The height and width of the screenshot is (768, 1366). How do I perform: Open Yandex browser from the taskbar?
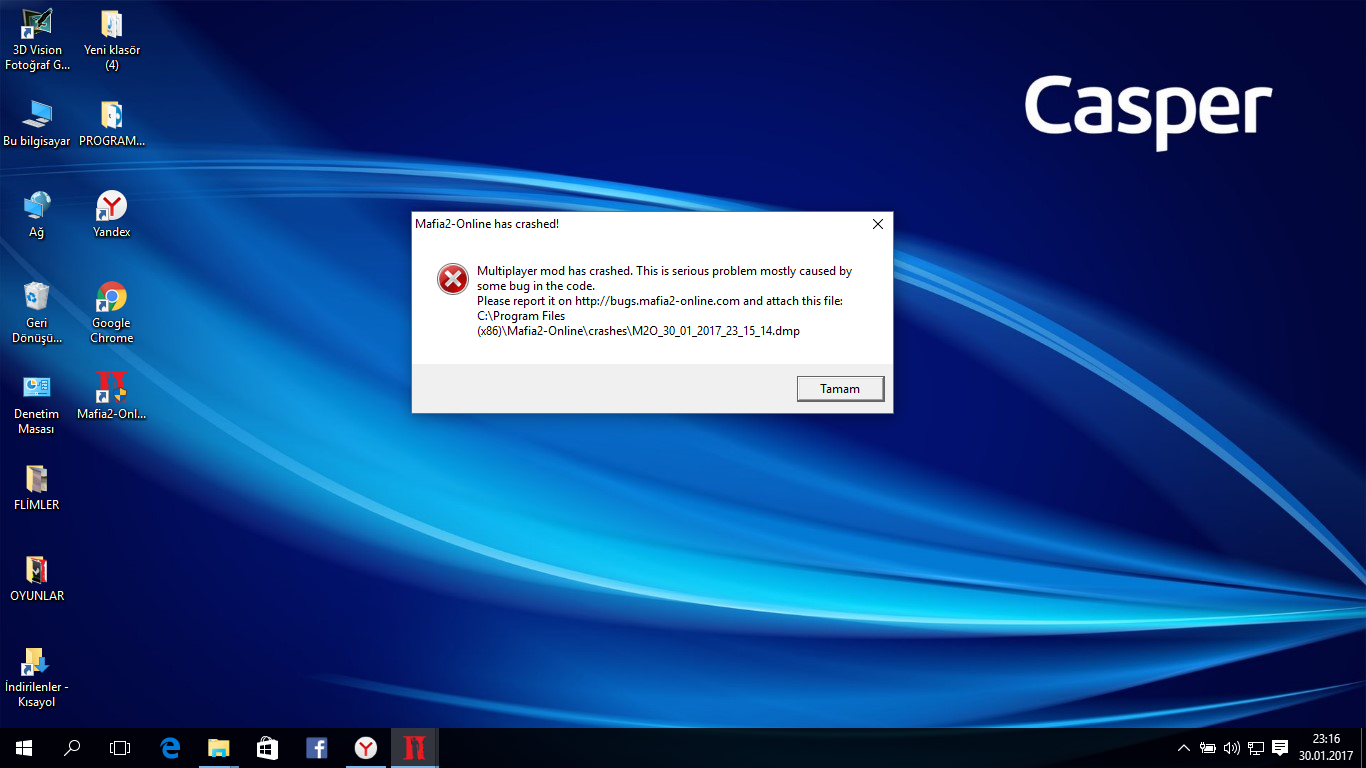(x=366, y=748)
